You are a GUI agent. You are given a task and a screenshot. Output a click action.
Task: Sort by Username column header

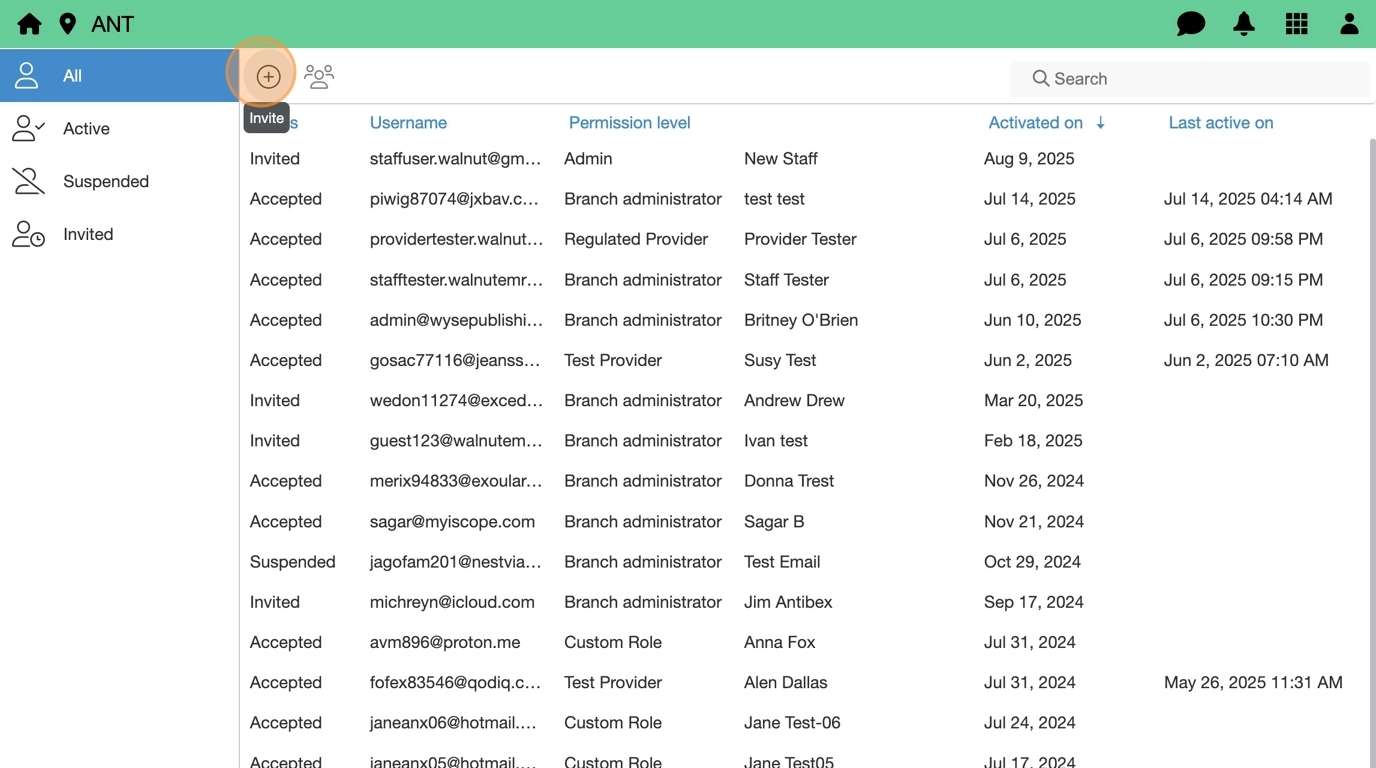408,123
